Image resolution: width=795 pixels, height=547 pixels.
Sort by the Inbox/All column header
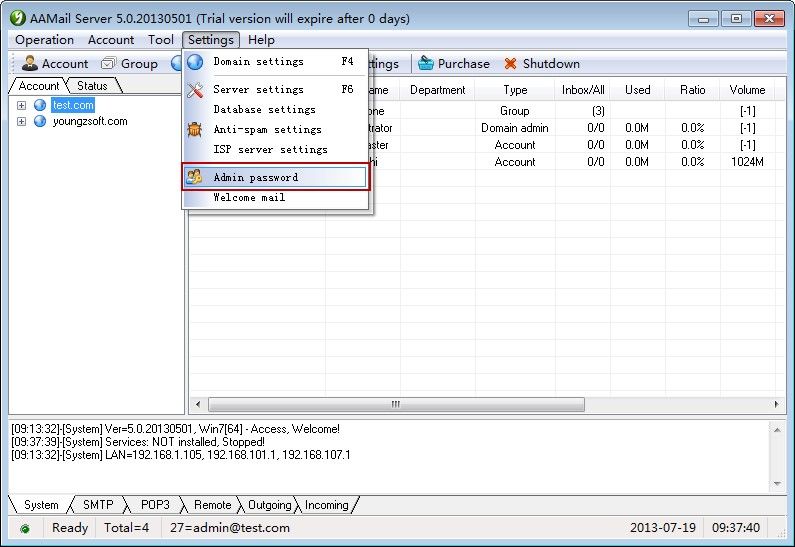583,90
